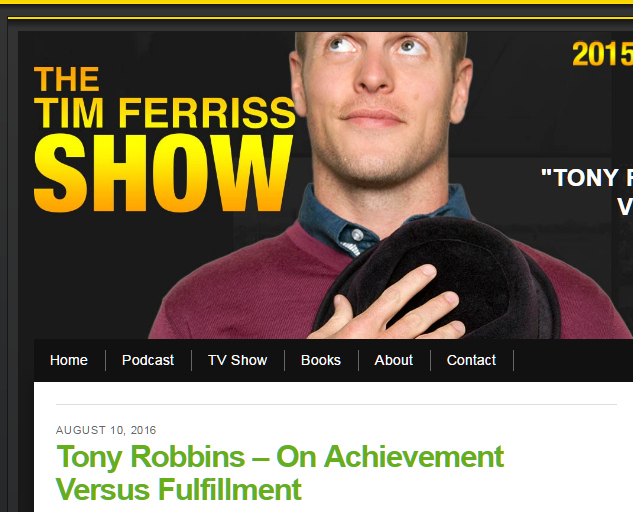Click the TIM FERRISS logo text

[165, 113]
